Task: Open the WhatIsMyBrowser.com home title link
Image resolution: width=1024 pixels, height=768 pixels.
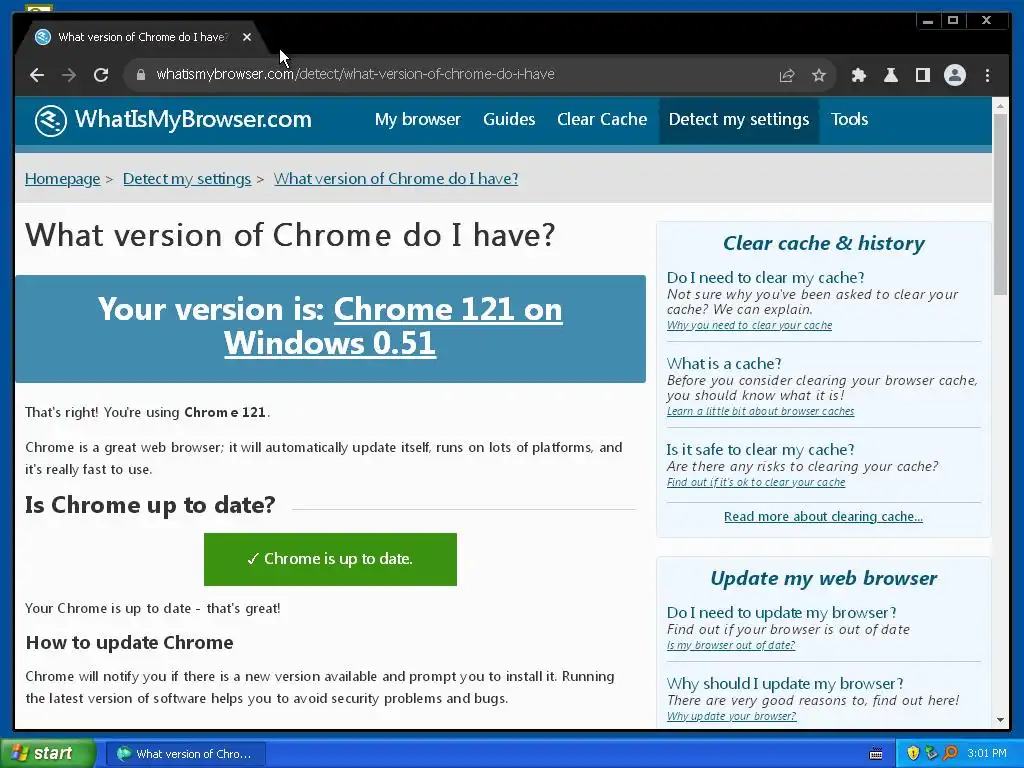Action: tap(193, 120)
